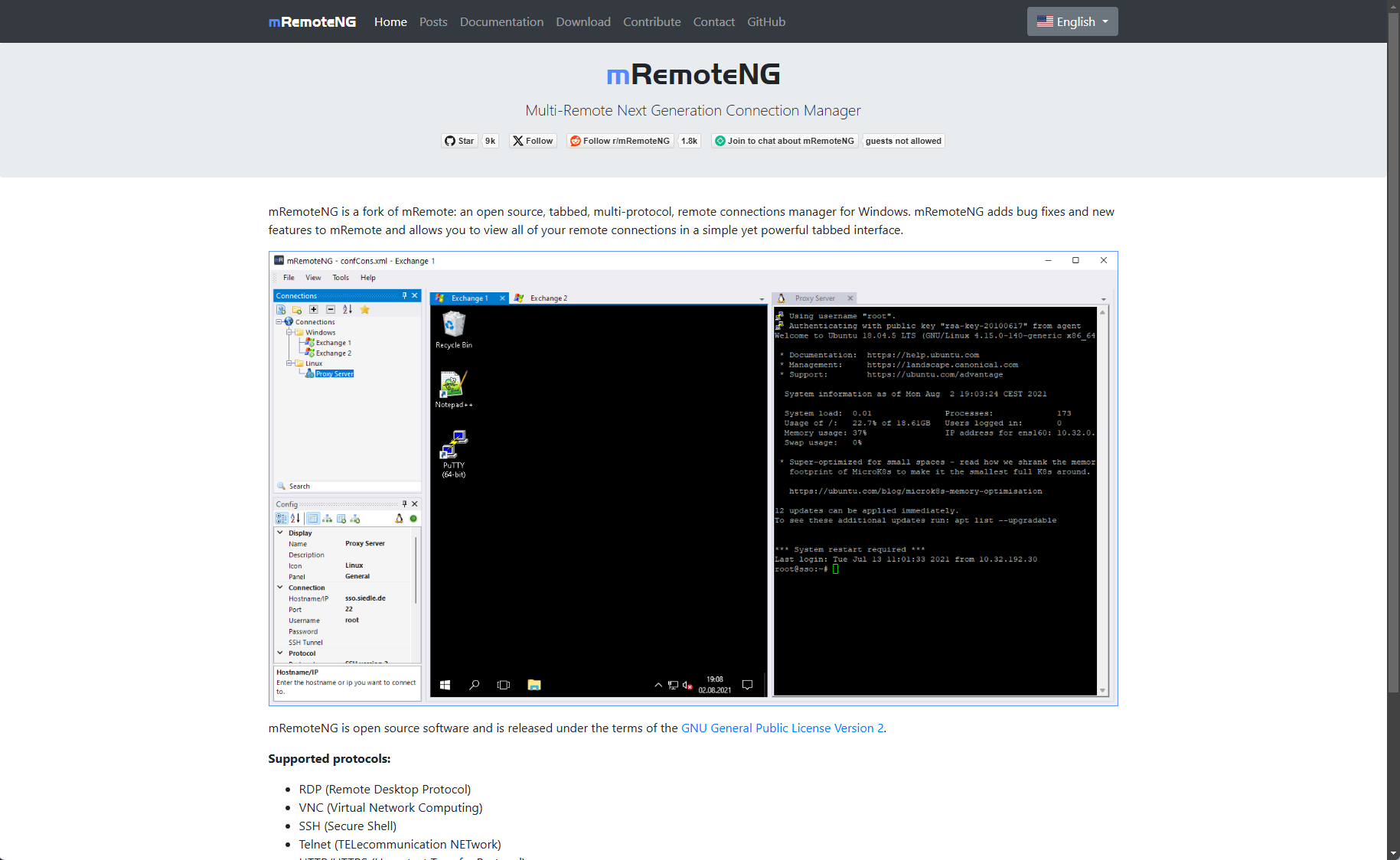Open the English language dropdown

(x=1072, y=21)
